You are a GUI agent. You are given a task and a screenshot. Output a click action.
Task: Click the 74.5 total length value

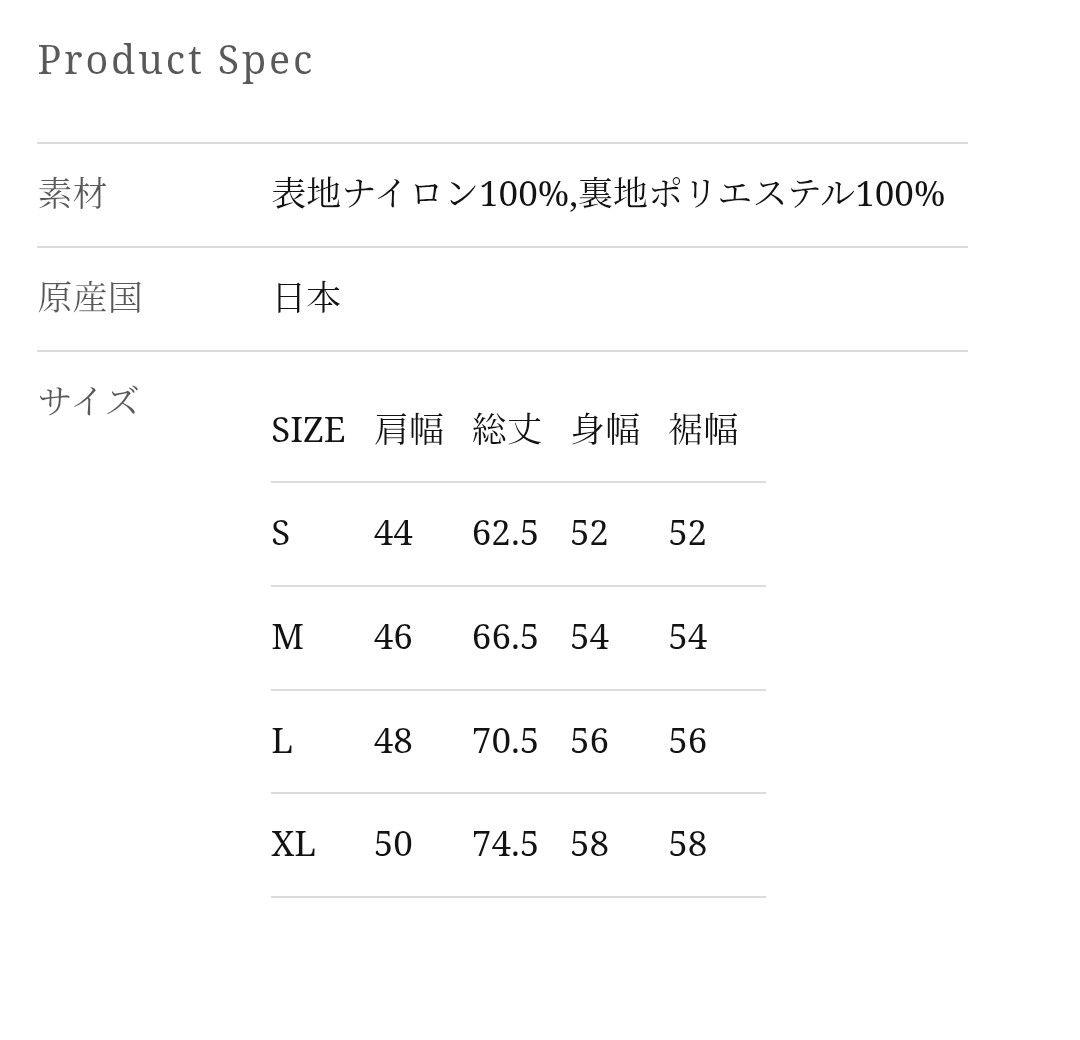coord(505,844)
